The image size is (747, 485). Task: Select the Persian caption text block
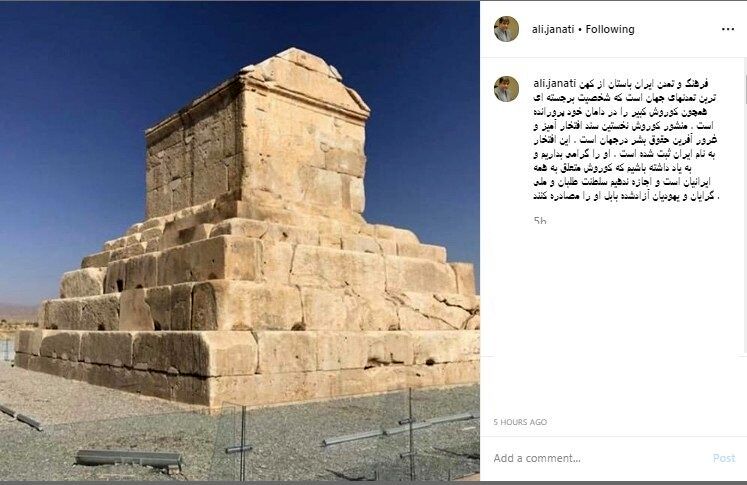pyautogui.click(x=626, y=140)
